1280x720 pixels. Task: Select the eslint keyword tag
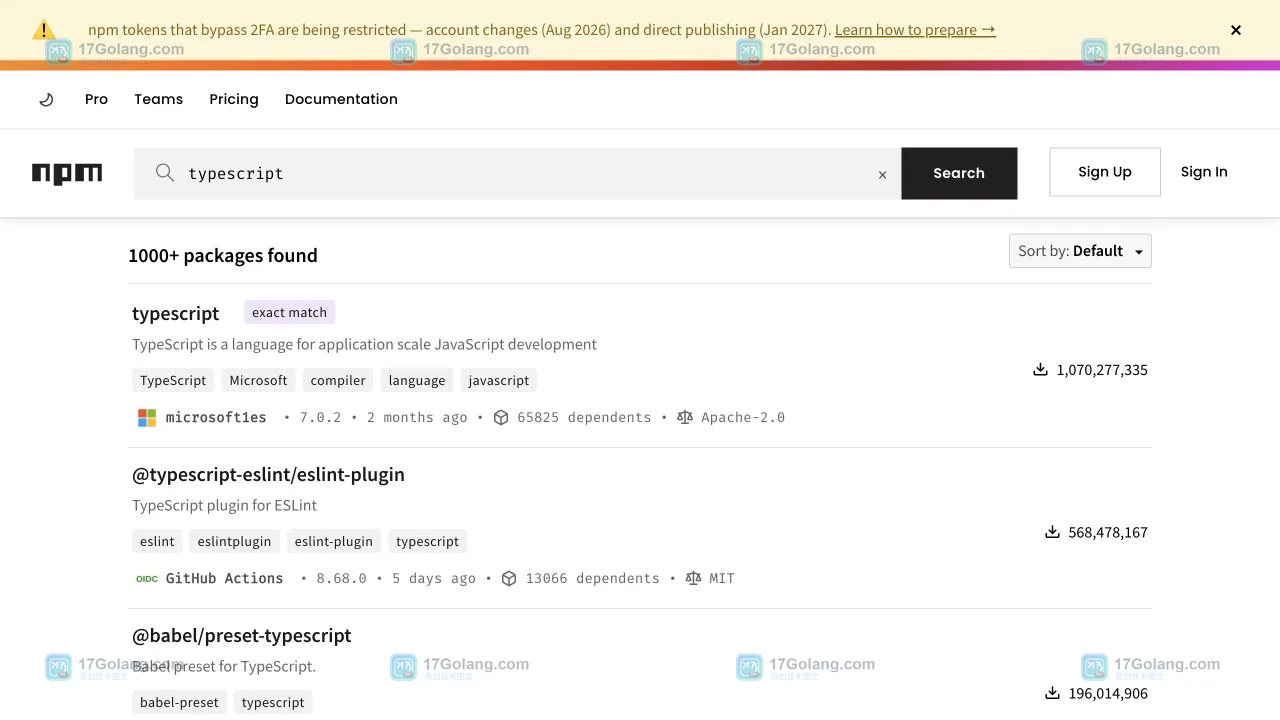pyautogui.click(x=157, y=541)
